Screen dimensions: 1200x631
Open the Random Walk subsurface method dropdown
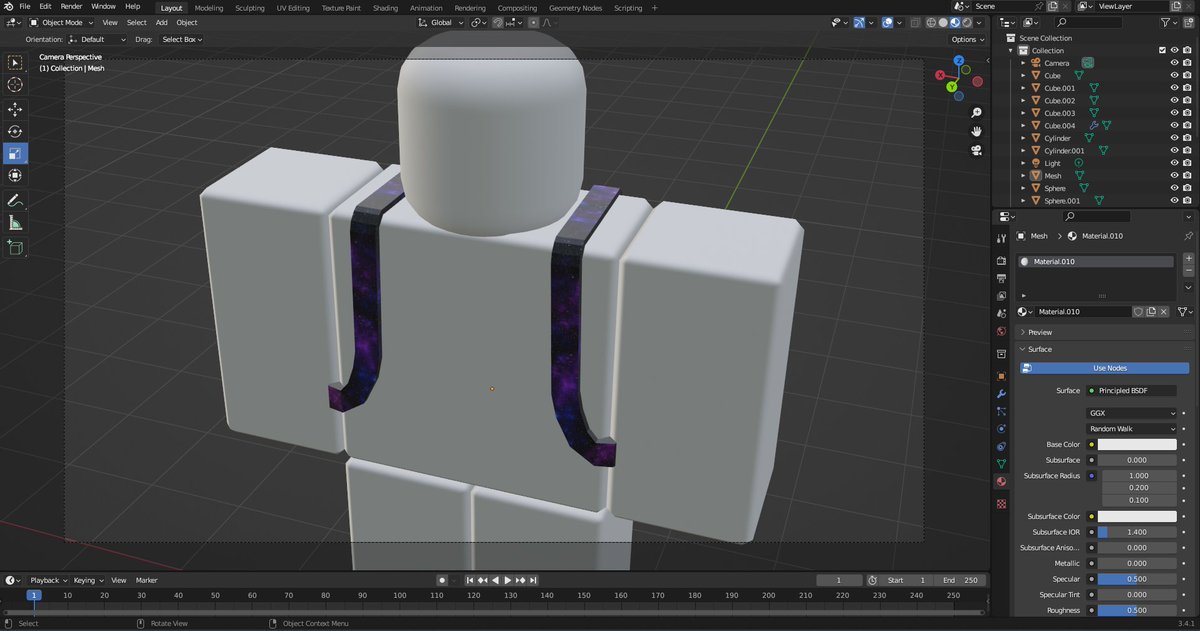tap(1132, 429)
